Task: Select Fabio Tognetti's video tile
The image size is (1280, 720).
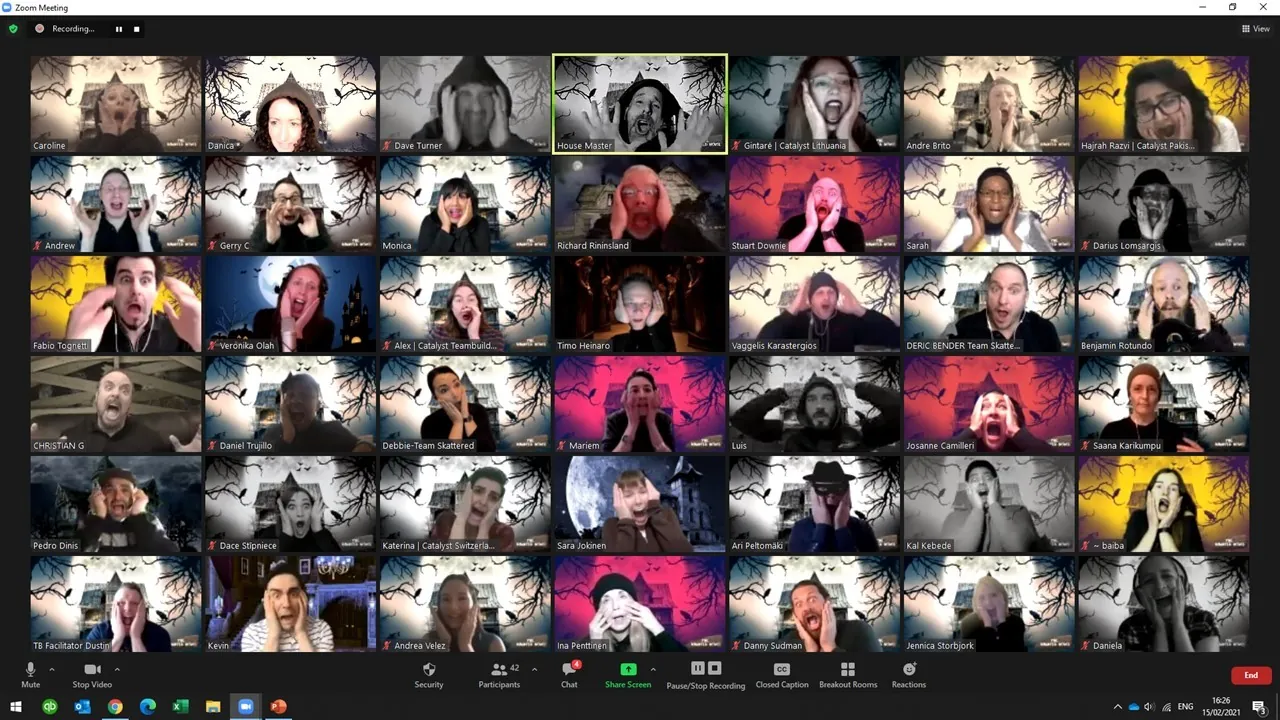Action: pyautogui.click(x=116, y=304)
